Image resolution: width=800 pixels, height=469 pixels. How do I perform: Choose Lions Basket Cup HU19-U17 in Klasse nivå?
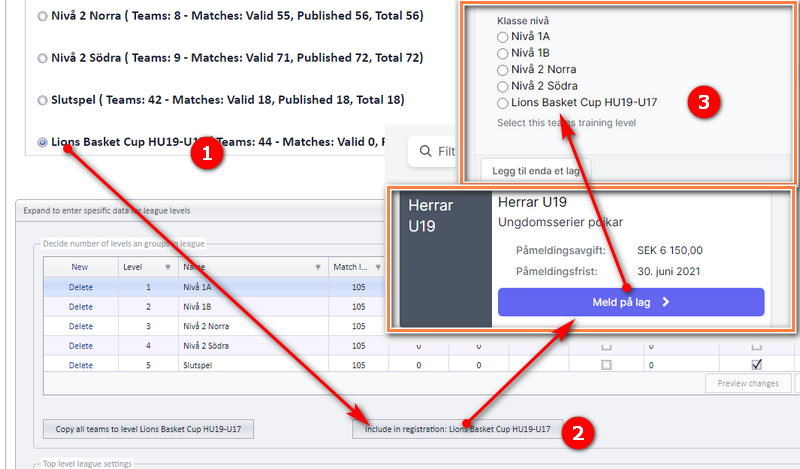(503, 103)
